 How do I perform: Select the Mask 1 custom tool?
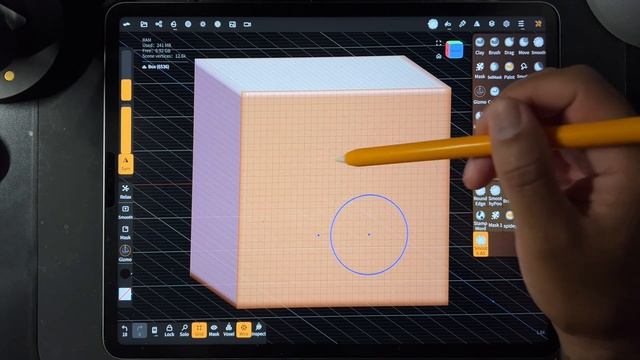(495, 219)
